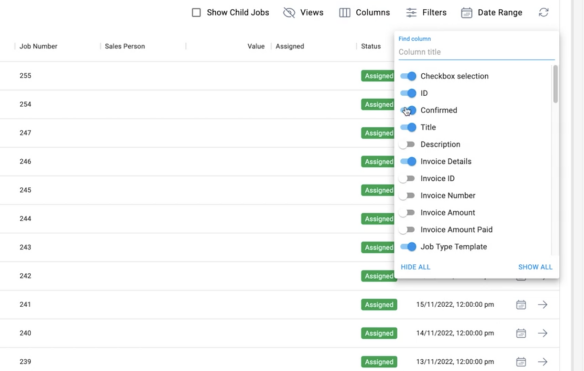Select job number 254 cell
Viewport: 584px width, 371px height.
point(25,104)
